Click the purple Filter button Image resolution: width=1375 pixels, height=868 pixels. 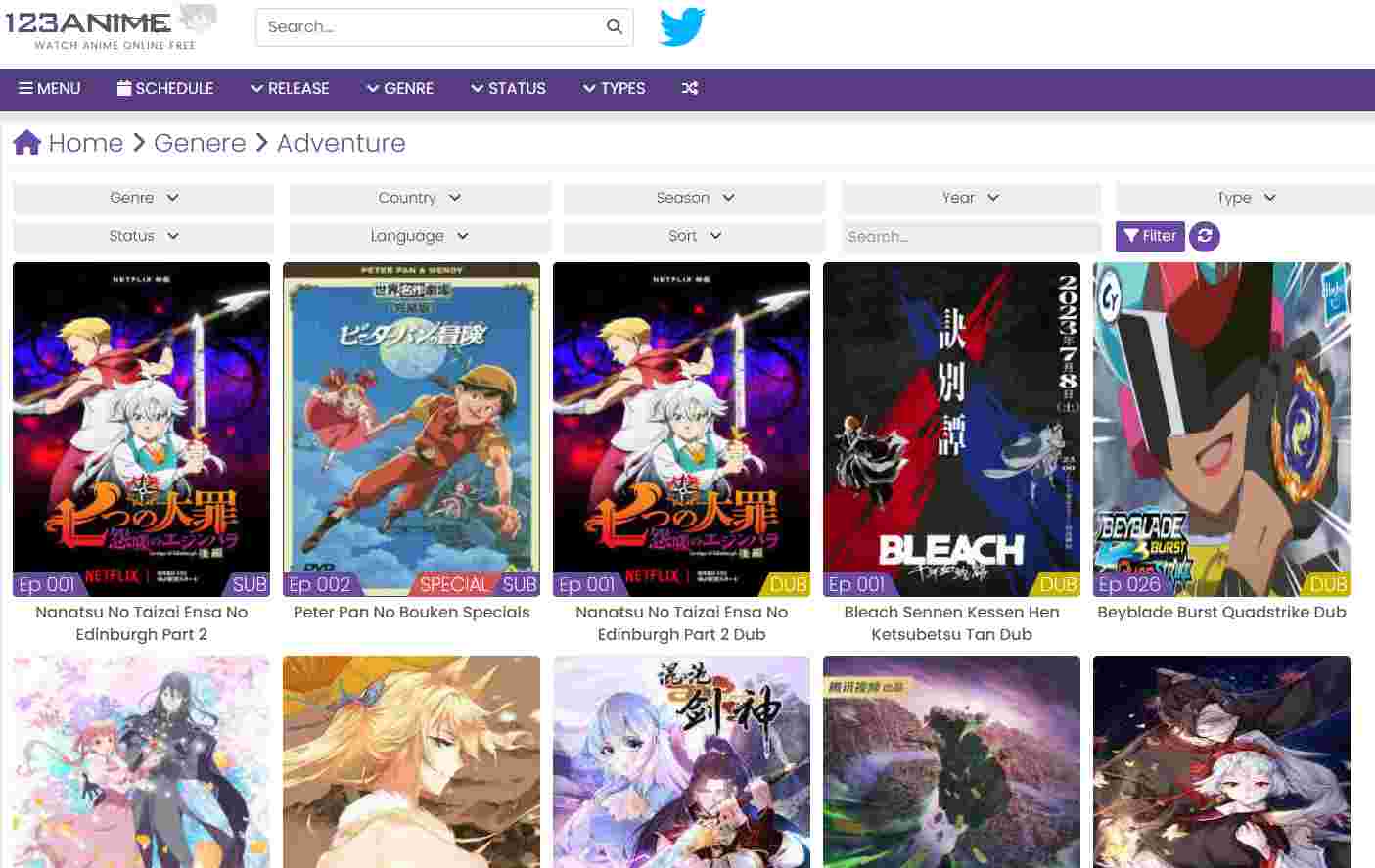(1150, 236)
